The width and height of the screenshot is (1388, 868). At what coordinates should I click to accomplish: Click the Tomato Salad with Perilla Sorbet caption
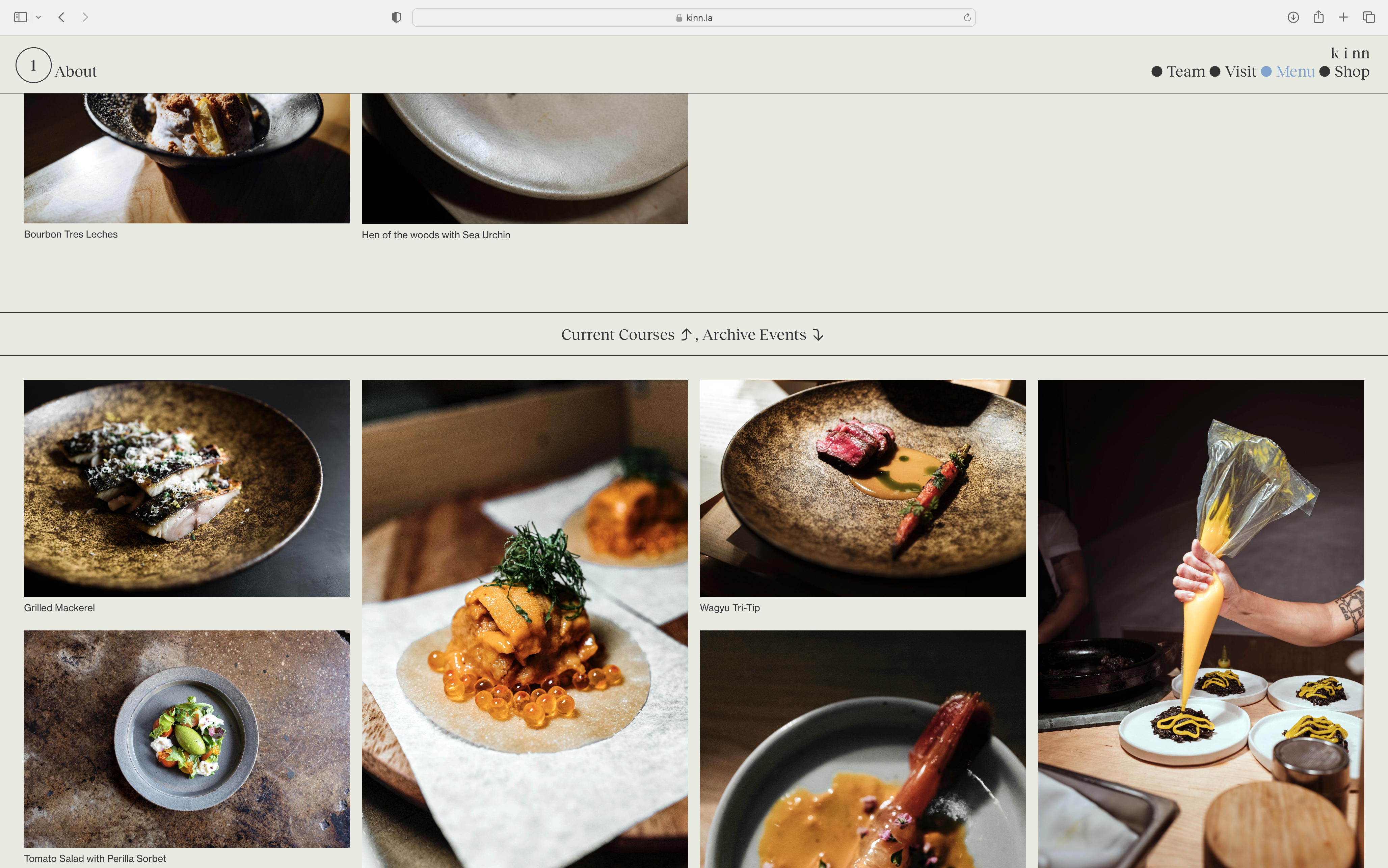coord(95,859)
